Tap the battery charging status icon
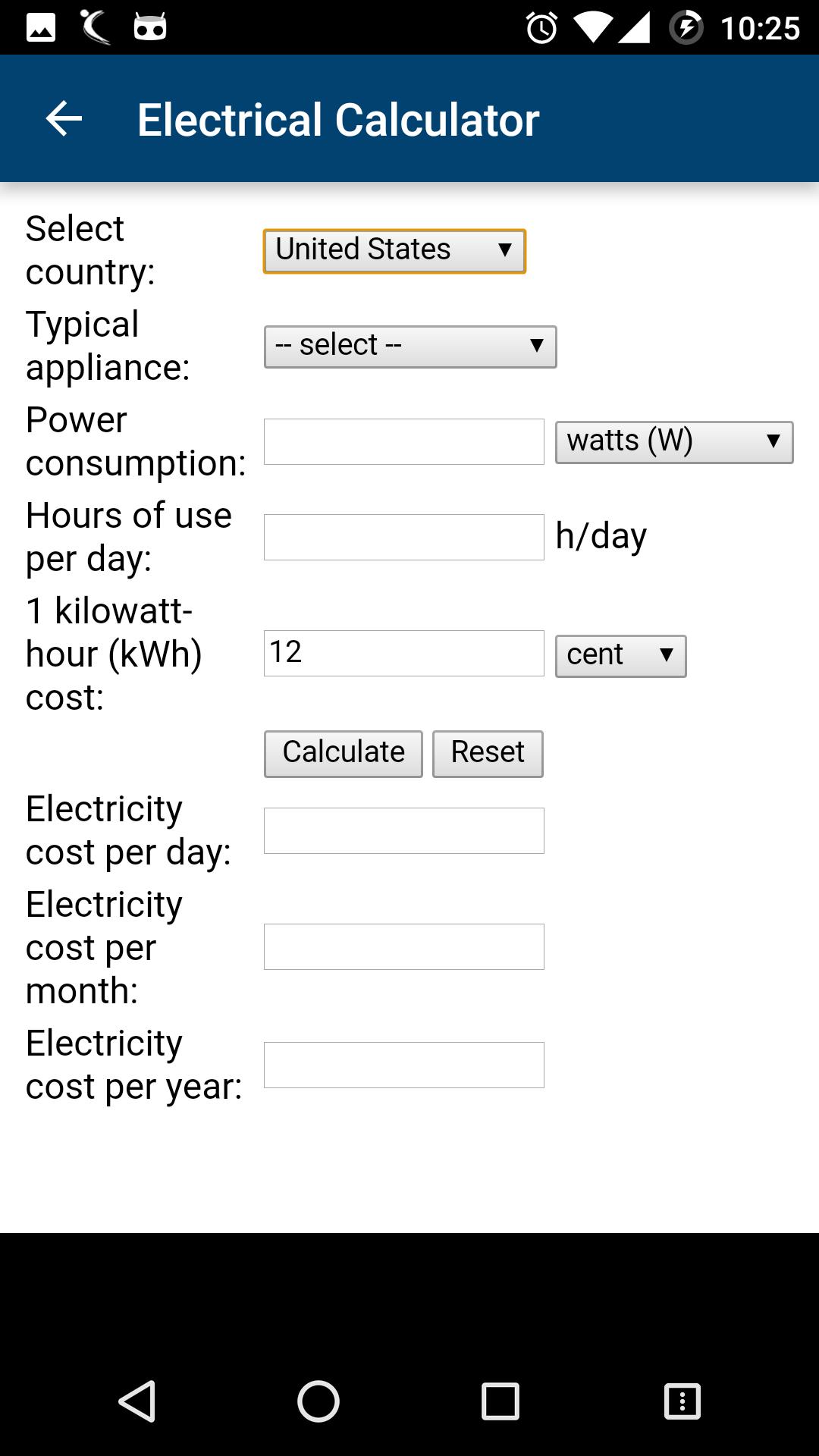The height and width of the screenshot is (1456, 819). [686, 29]
